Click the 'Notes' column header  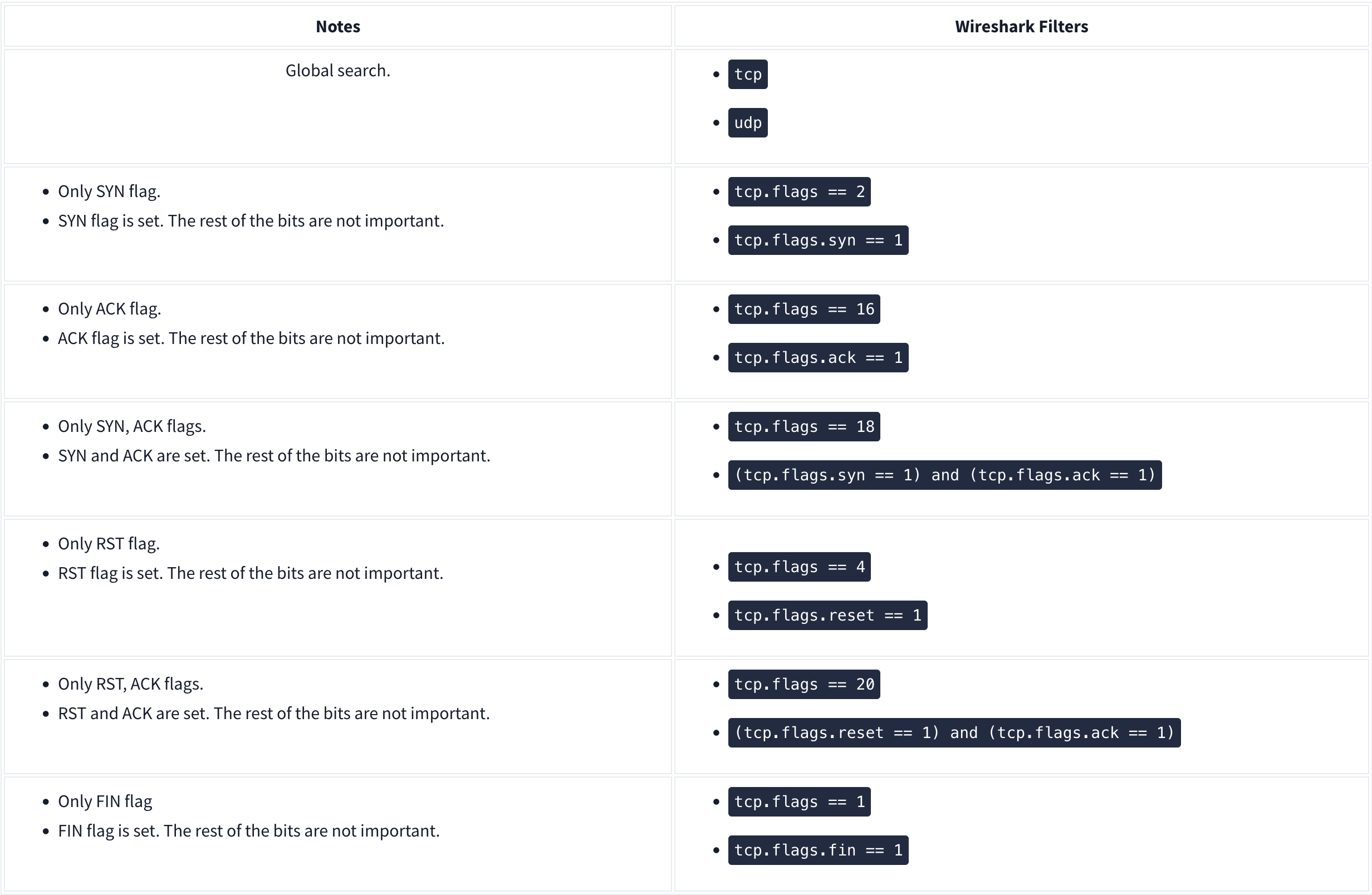(338, 27)
